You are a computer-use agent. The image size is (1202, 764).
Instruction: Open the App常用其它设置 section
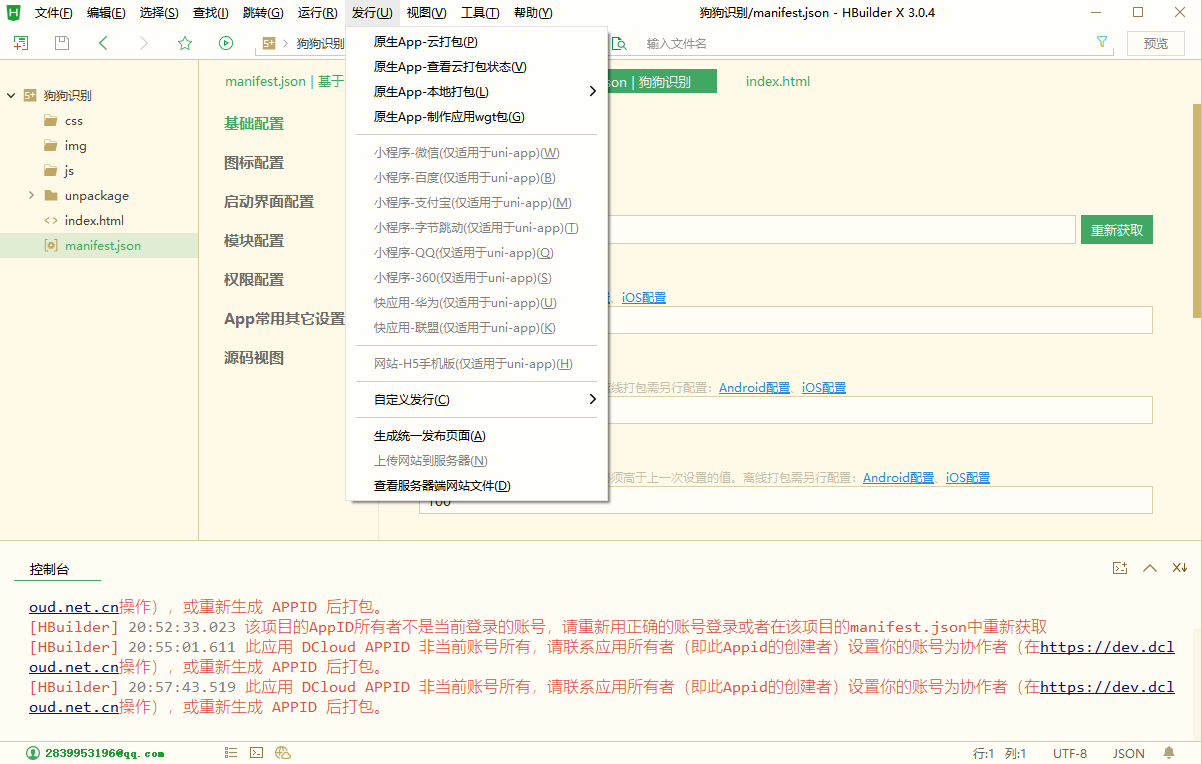(284, 318)
